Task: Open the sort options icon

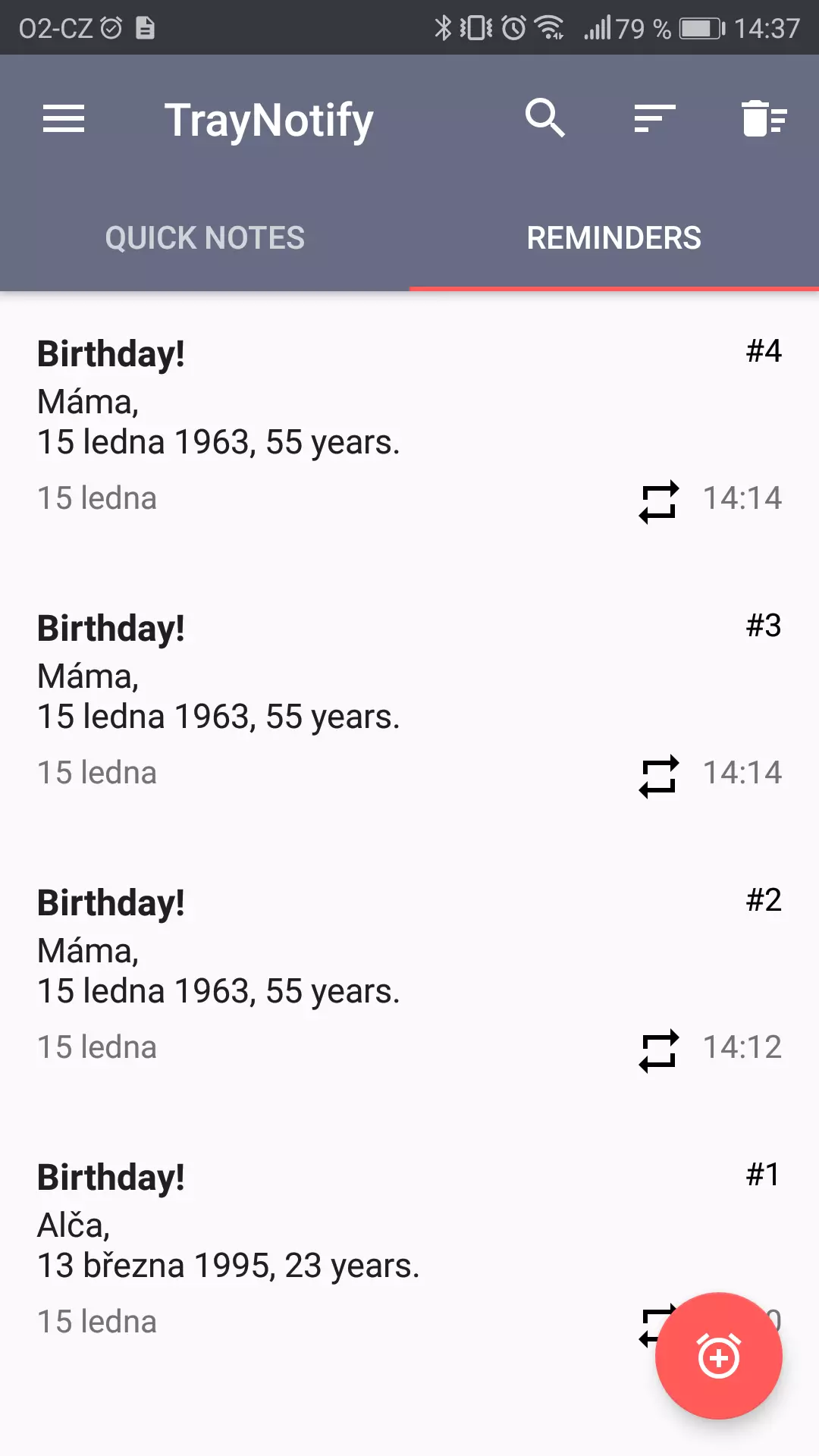Action: click(654, 119)
